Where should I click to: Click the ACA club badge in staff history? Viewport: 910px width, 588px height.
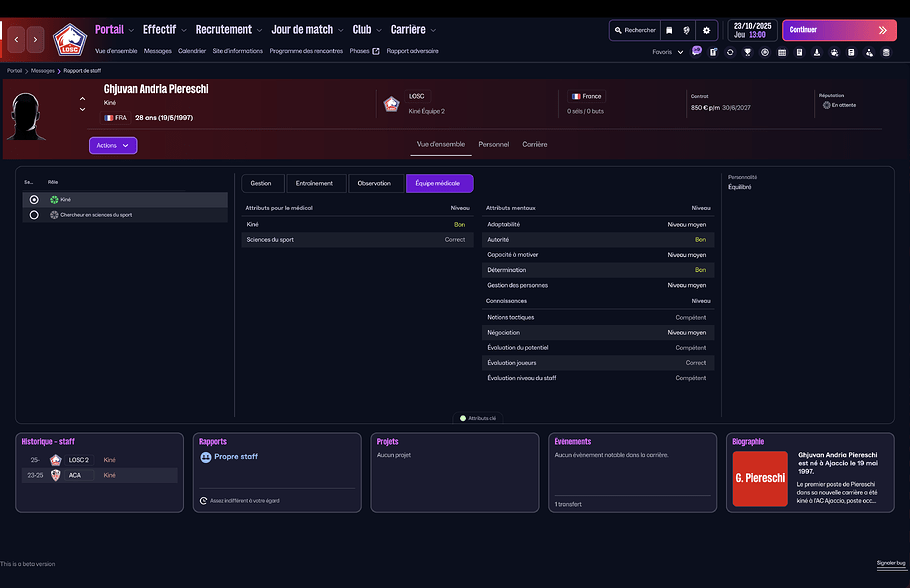click(x=56, y=475)
